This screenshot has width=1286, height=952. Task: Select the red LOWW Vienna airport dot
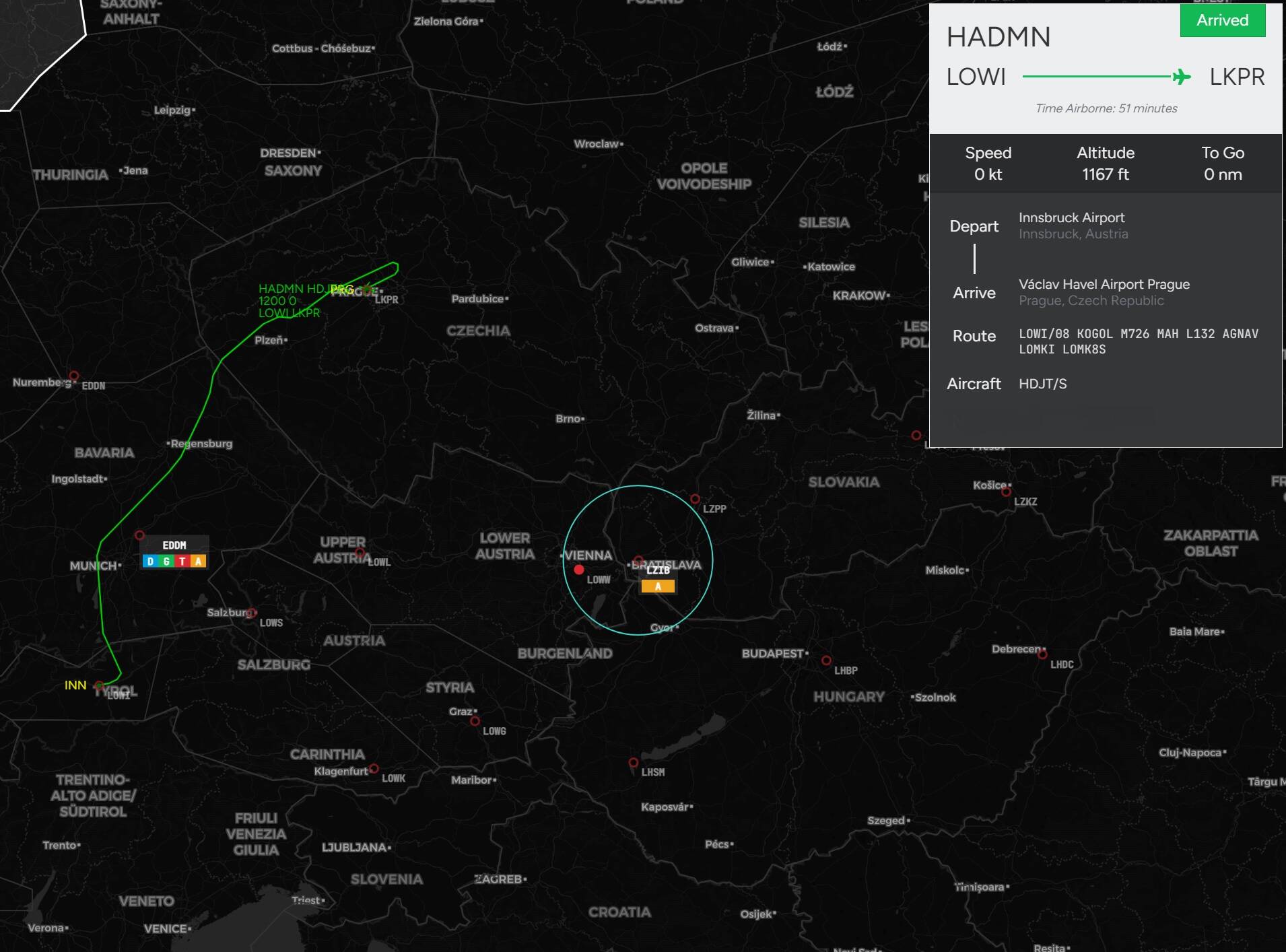tap(579, 570)
